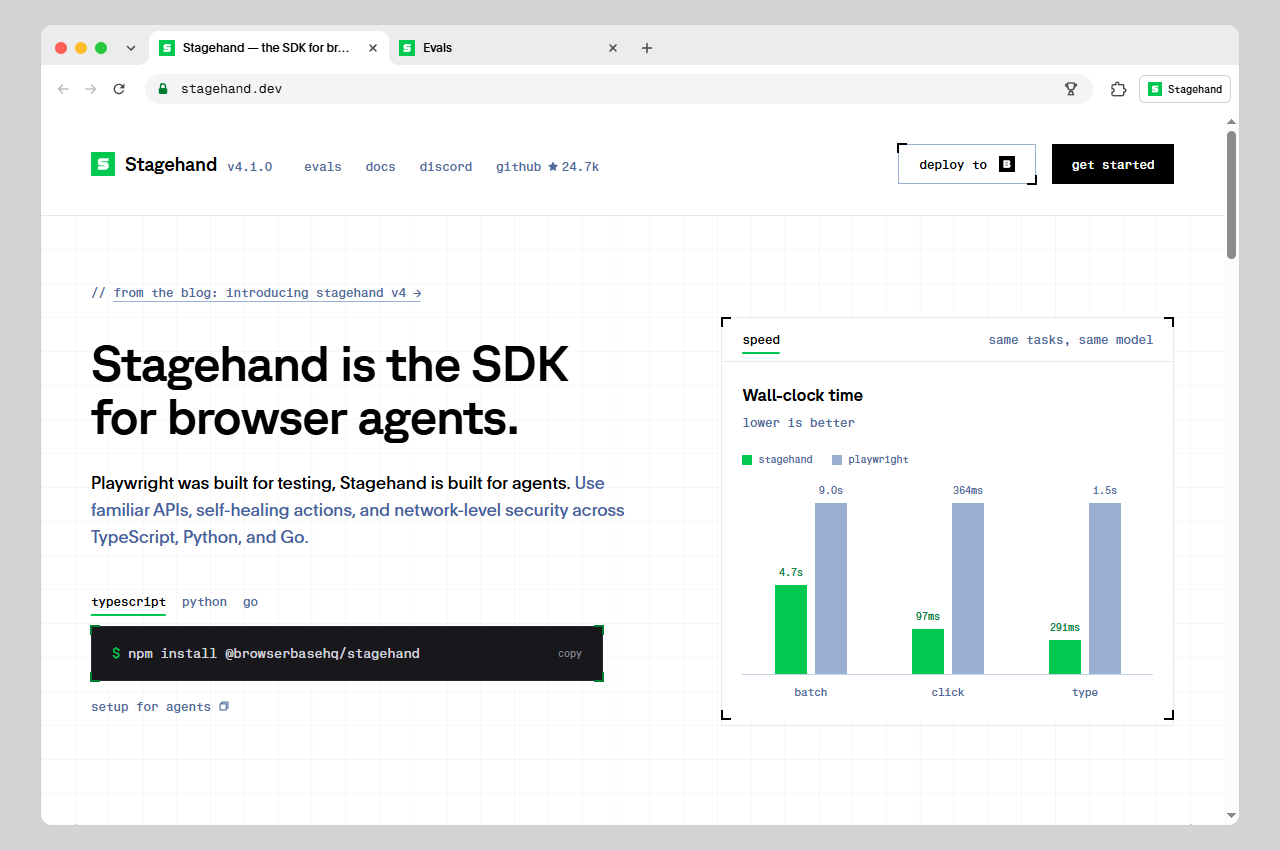The image size is (1280, 850).
Task: Open the browser extensions puzzle icon
Action: point(1118,89)
